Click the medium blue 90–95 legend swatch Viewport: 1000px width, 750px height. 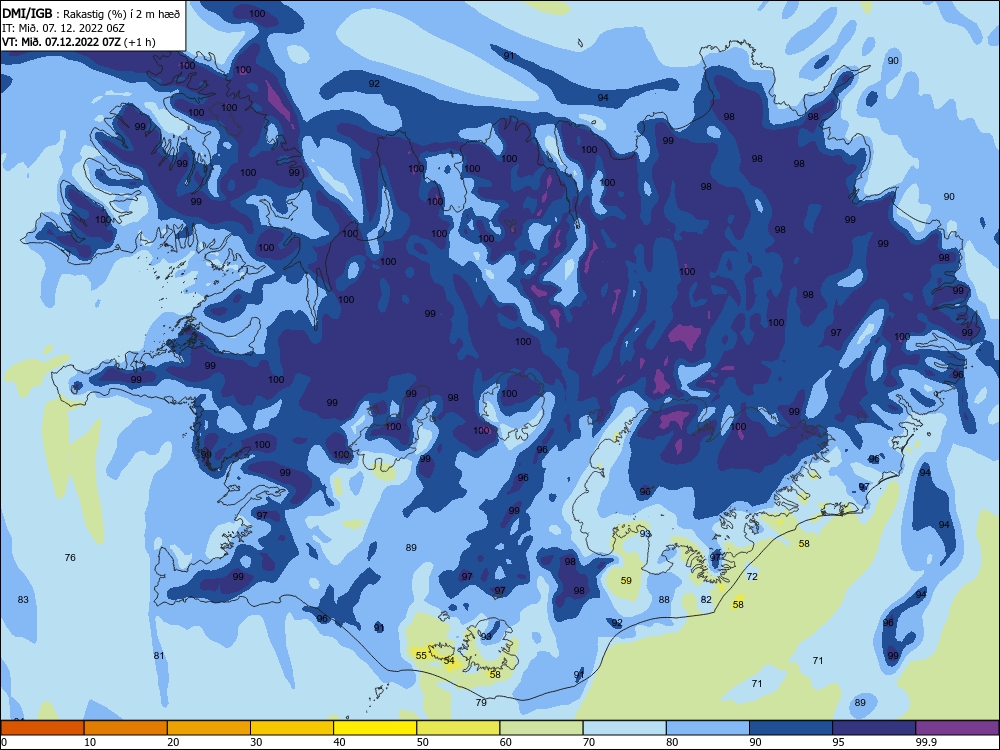click(791, 728)
